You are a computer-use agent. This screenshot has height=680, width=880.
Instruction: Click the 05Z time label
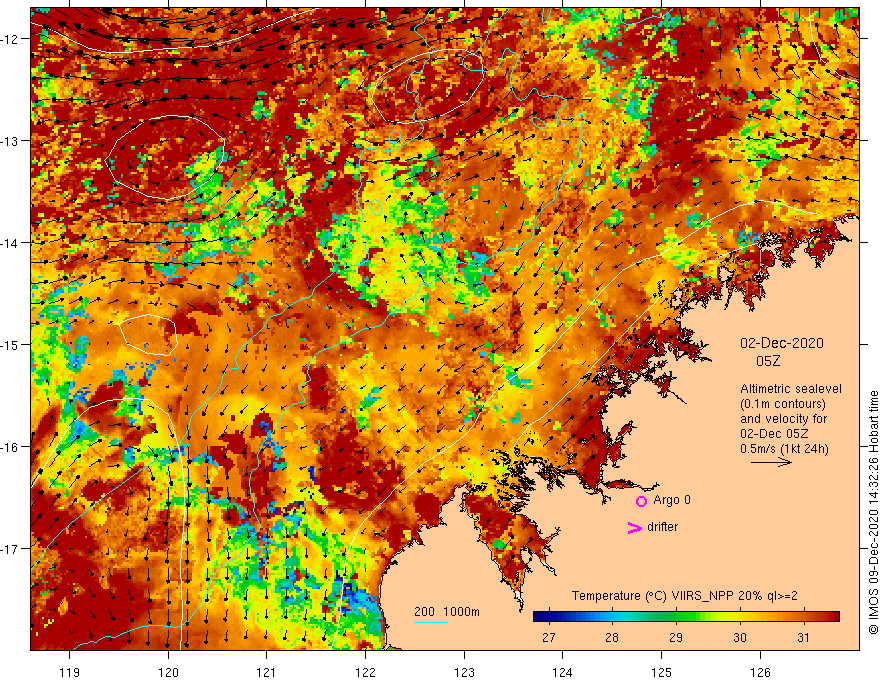pos(768,361)
